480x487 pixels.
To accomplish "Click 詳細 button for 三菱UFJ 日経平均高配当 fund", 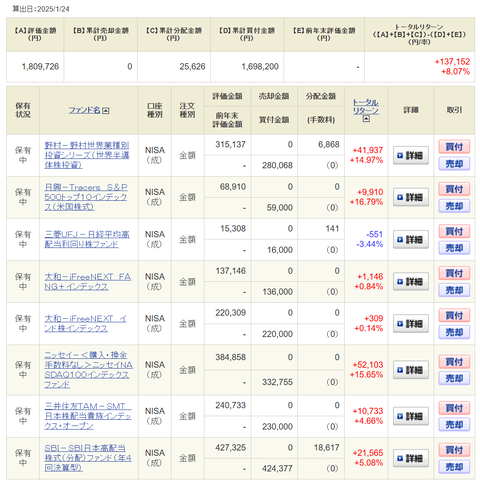I will (411, 240).
